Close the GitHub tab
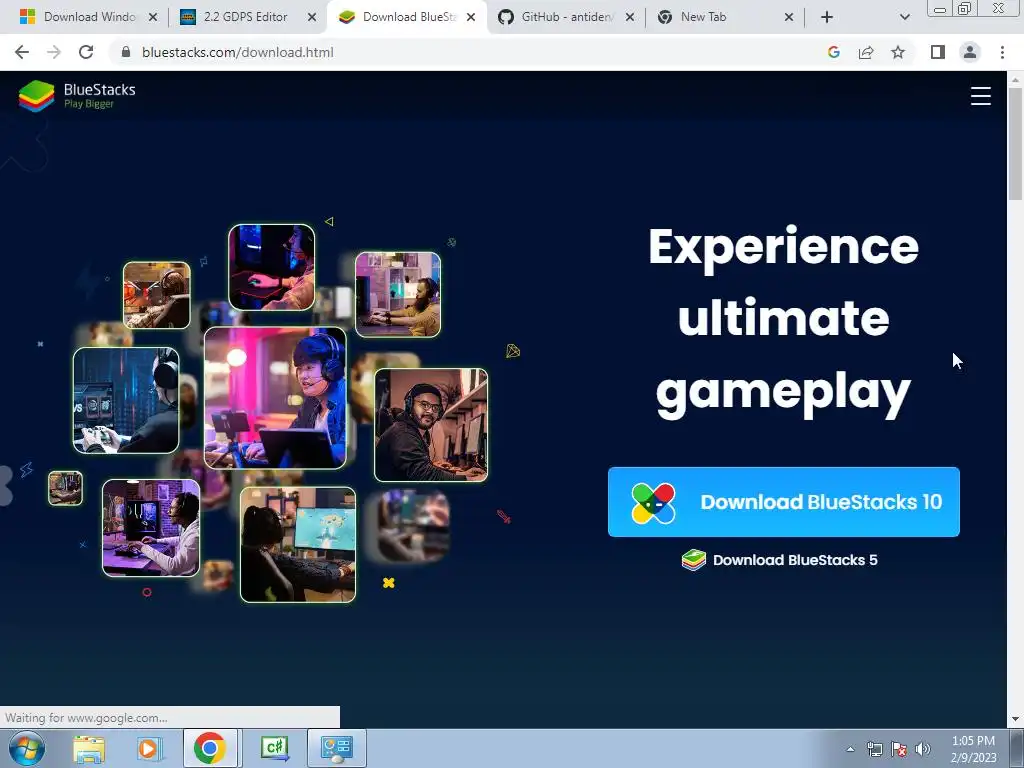The width and height of the screenshot is (1024, 768). point(630,17)
